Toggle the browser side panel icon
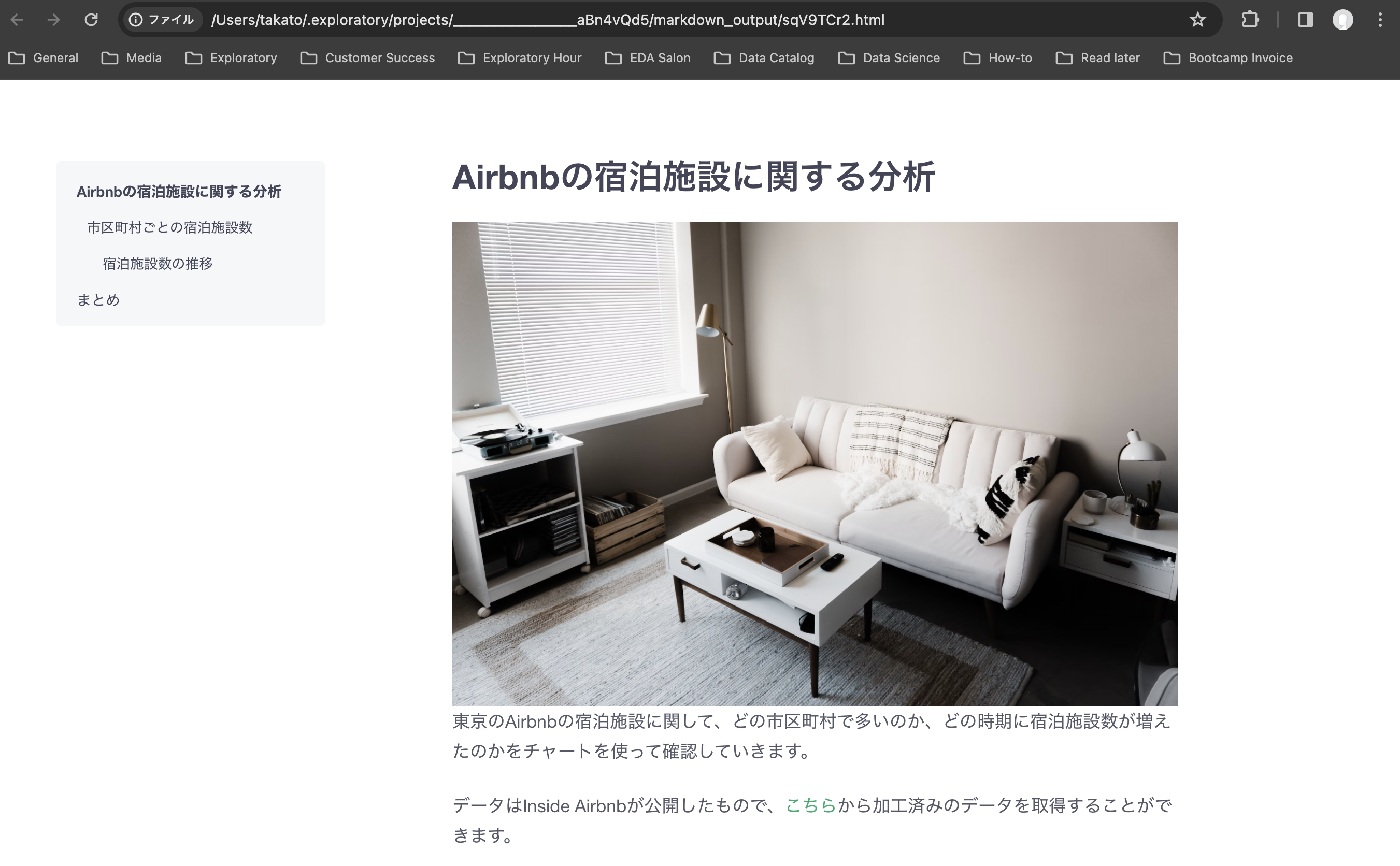 pos(1305,20)
